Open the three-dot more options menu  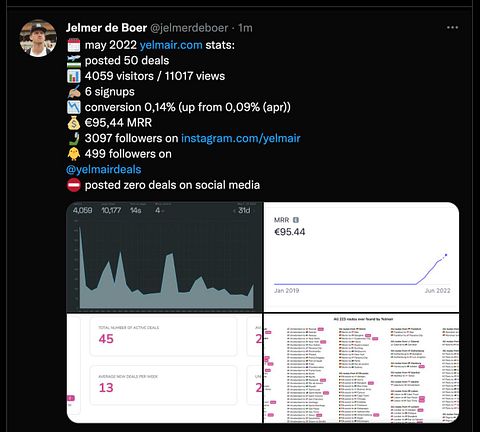(452, 28)
